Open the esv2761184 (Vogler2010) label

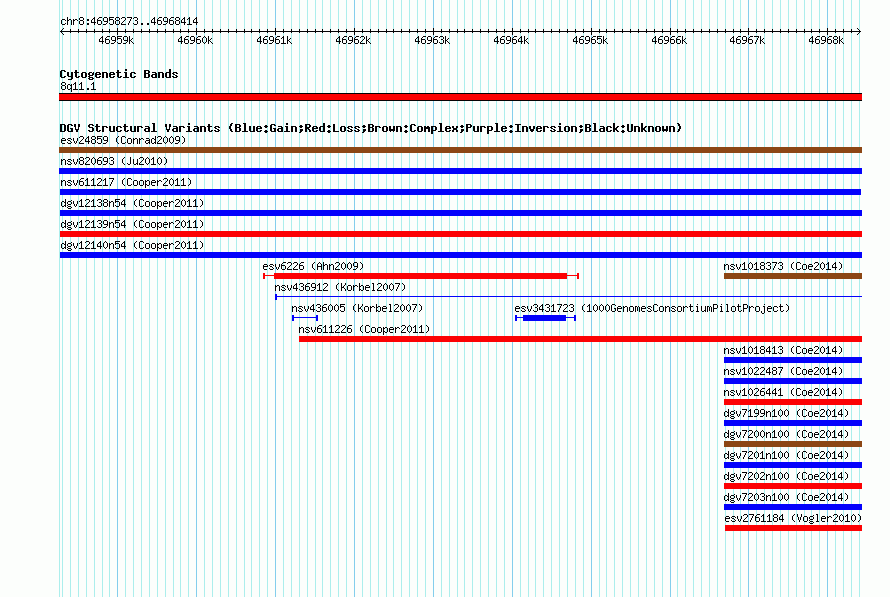click(x=793, y=518)
